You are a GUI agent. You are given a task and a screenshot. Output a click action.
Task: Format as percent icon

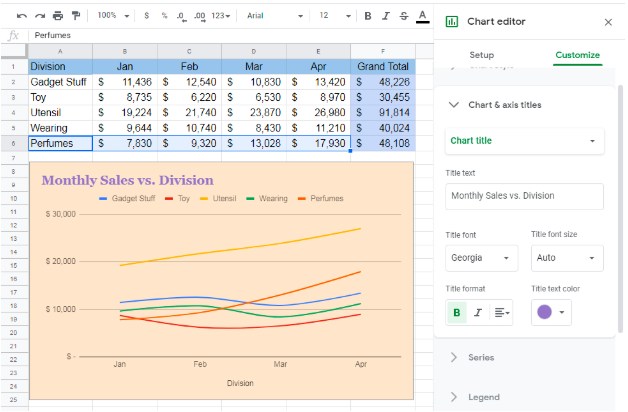click(164, 16)
